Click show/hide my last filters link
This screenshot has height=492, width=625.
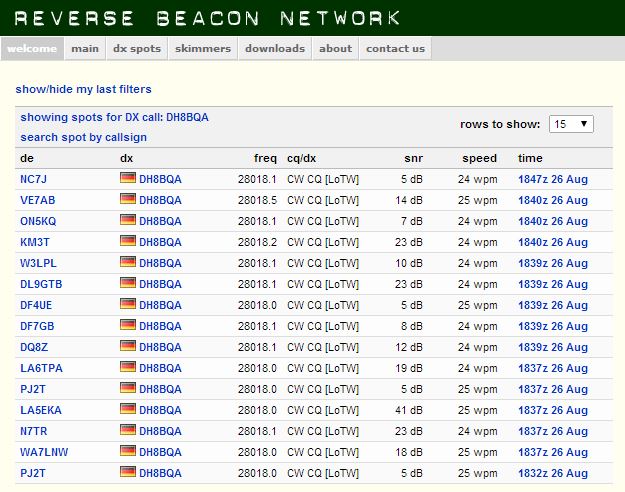[x=83, y=89]
